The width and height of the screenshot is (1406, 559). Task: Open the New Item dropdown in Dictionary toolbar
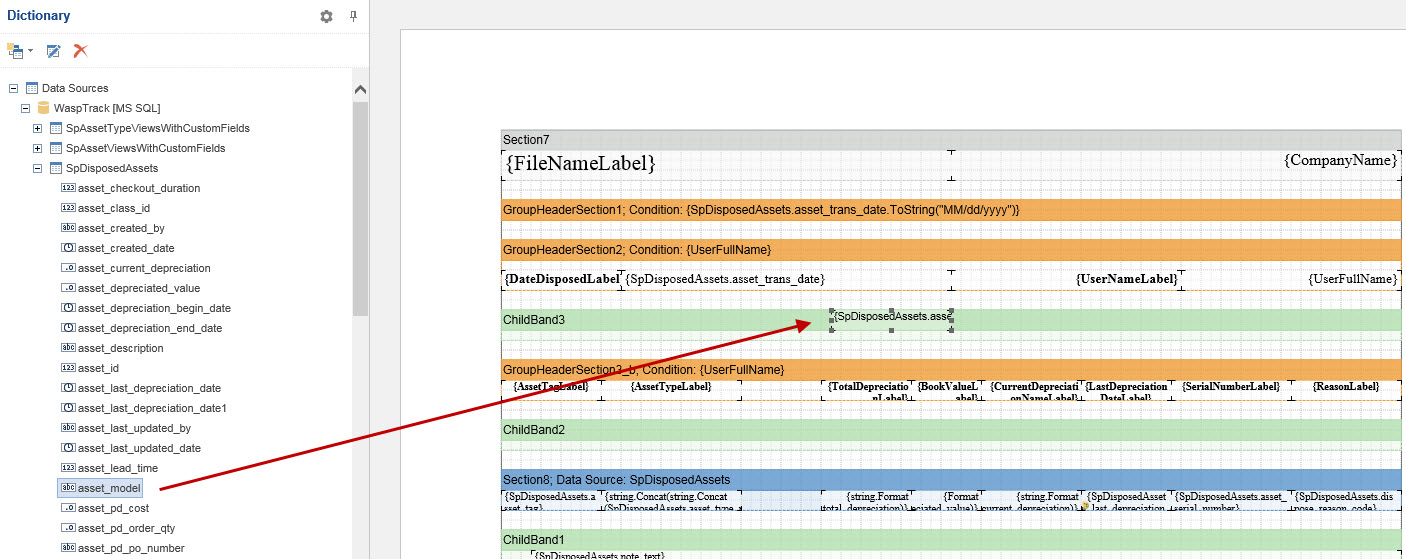tap(20, 51)
